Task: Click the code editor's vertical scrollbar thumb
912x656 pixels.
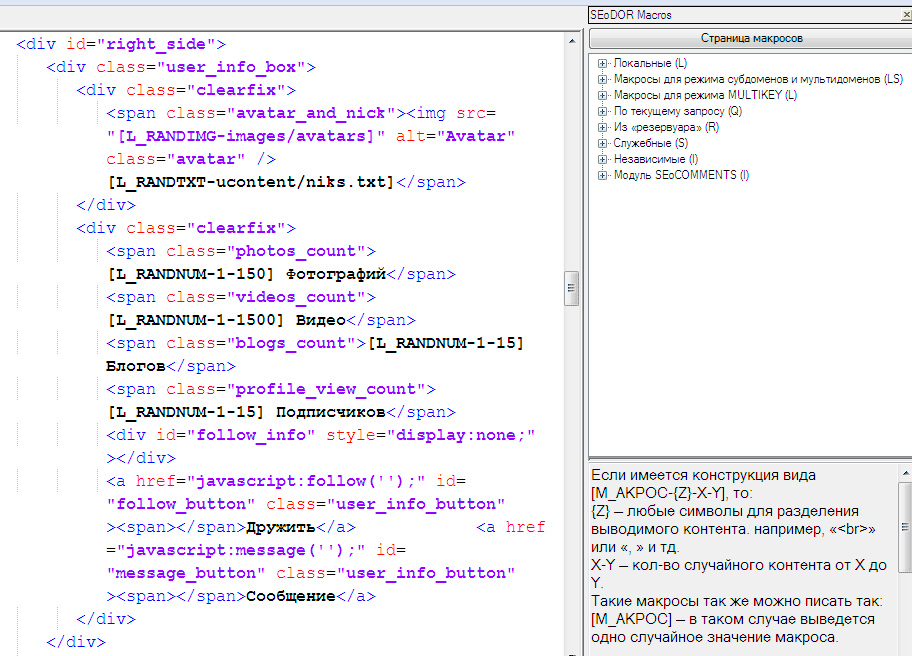Action: pos(573,287)
